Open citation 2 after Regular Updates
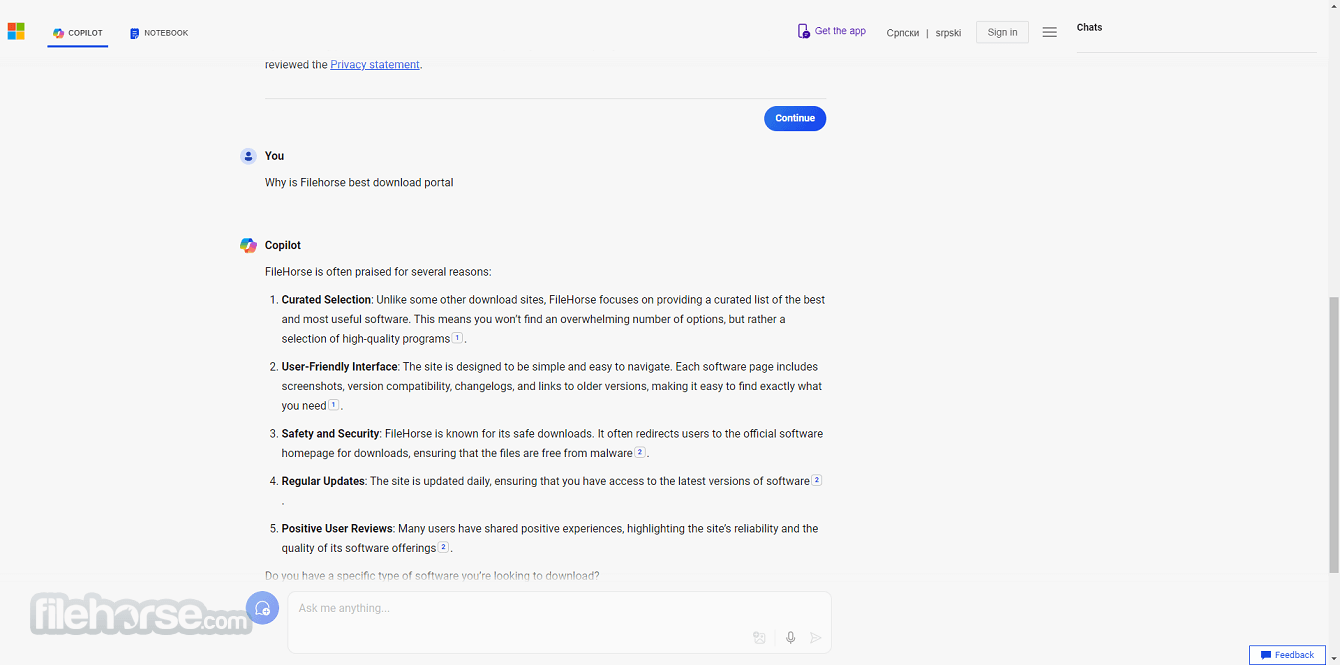The height and width of the screenshot is (665, 1340). [x=816, y=480]
